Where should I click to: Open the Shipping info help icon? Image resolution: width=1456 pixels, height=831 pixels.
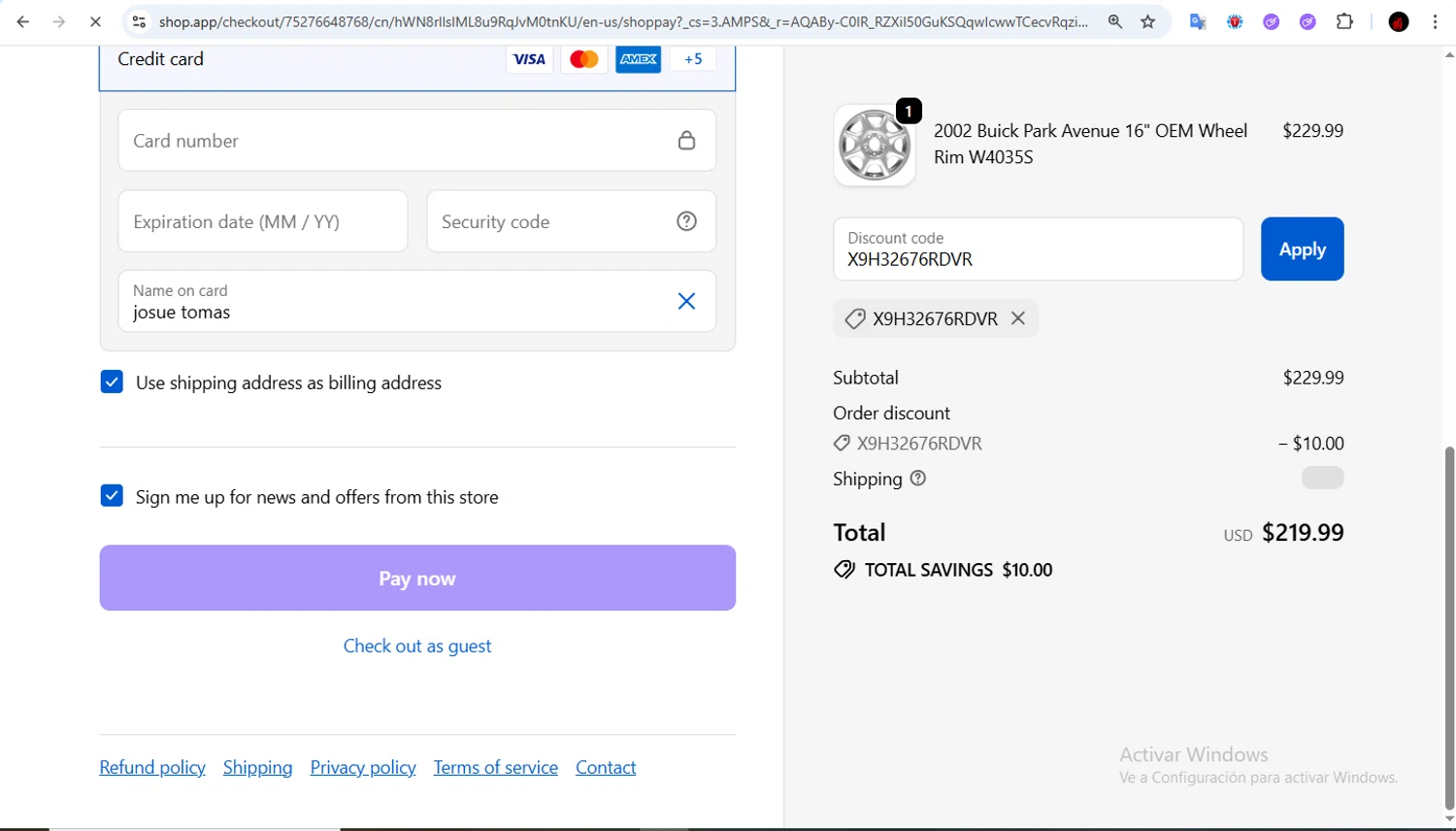tap(918, 479)
